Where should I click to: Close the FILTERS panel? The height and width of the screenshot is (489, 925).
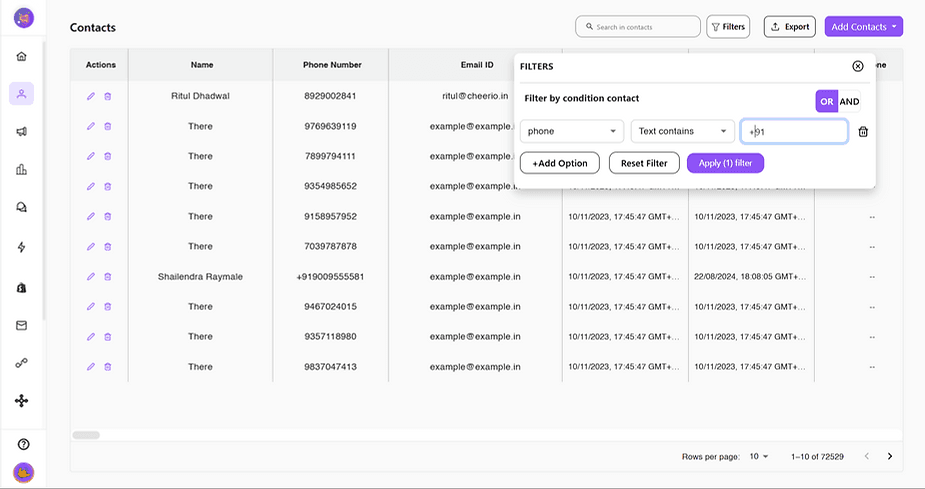click(858, 66)
